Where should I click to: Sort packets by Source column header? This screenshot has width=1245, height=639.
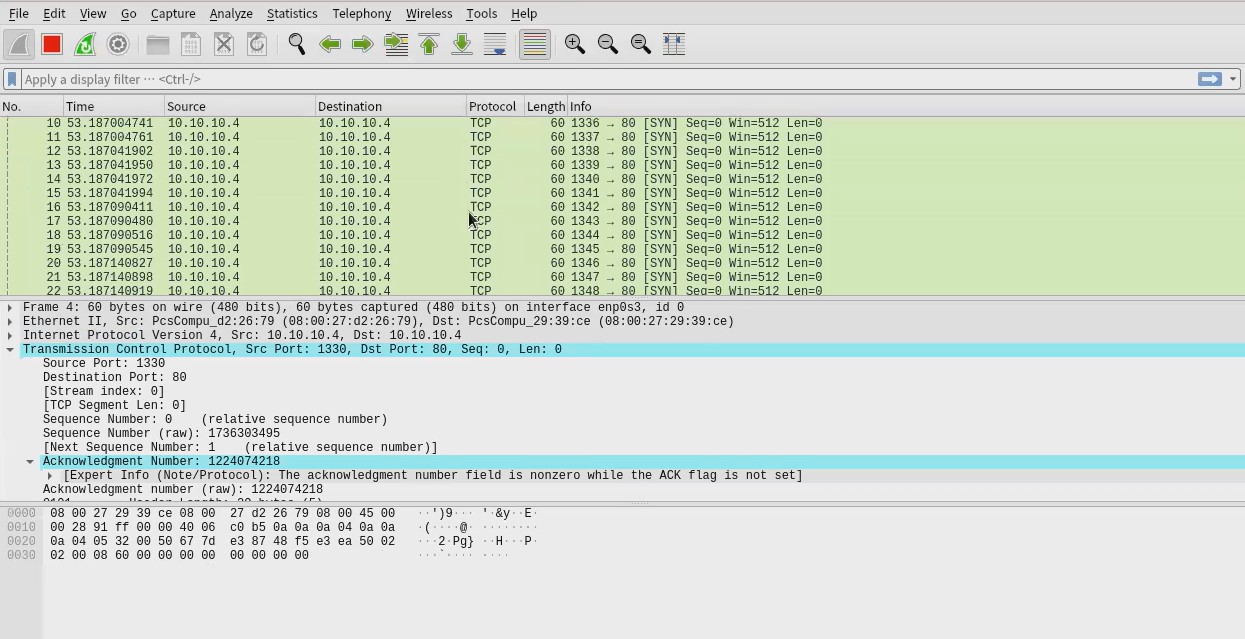tap(240, 106)
